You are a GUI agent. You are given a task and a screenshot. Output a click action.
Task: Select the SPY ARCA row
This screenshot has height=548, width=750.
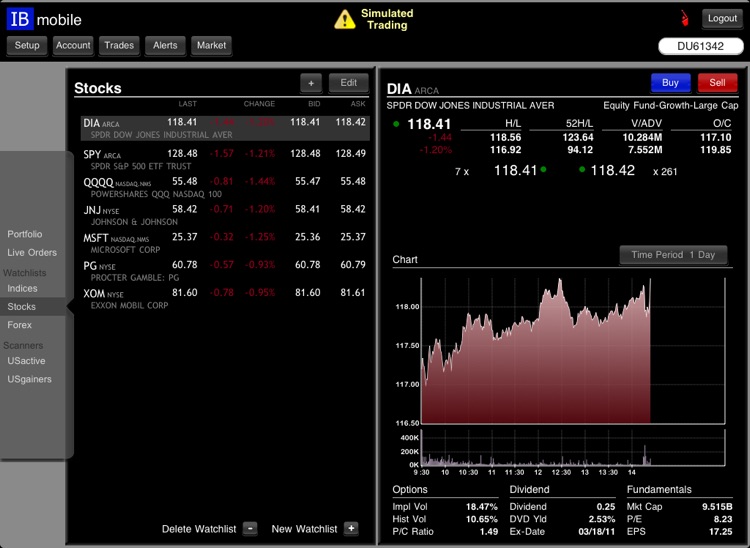click(225, 160)
